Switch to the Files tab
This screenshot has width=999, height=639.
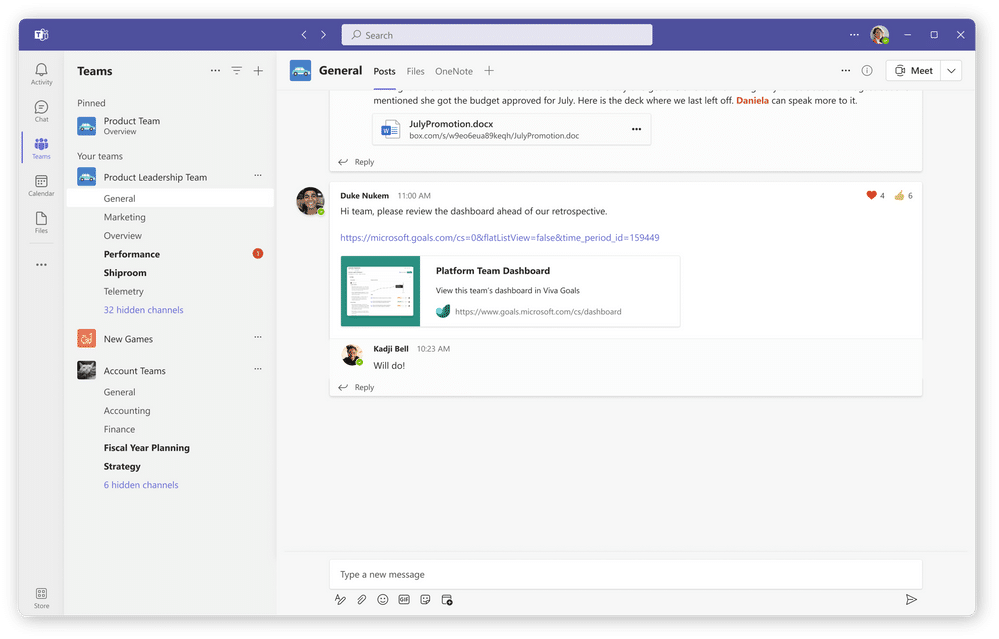pos(415,71)
